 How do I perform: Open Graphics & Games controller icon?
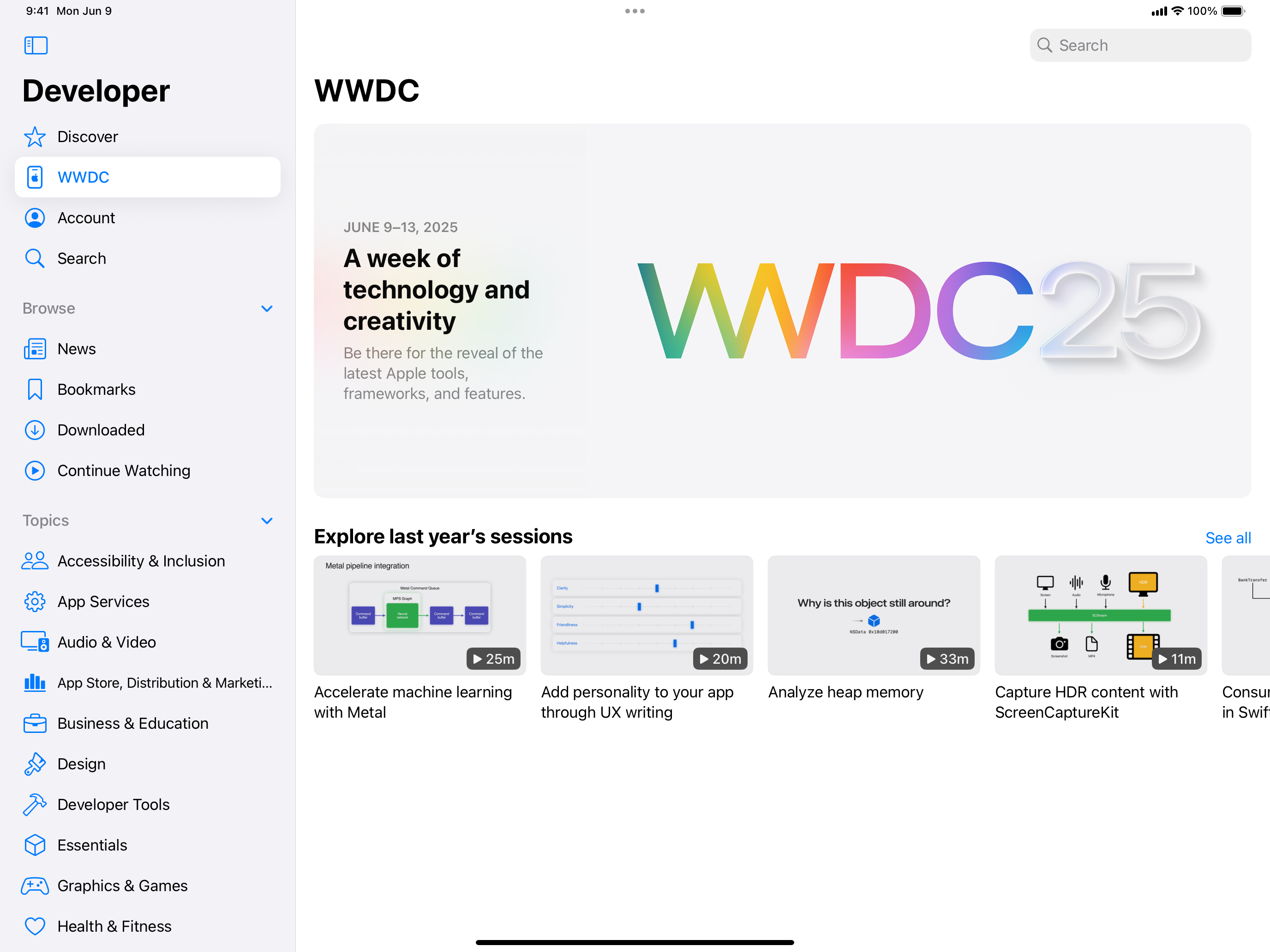(35, 886)
